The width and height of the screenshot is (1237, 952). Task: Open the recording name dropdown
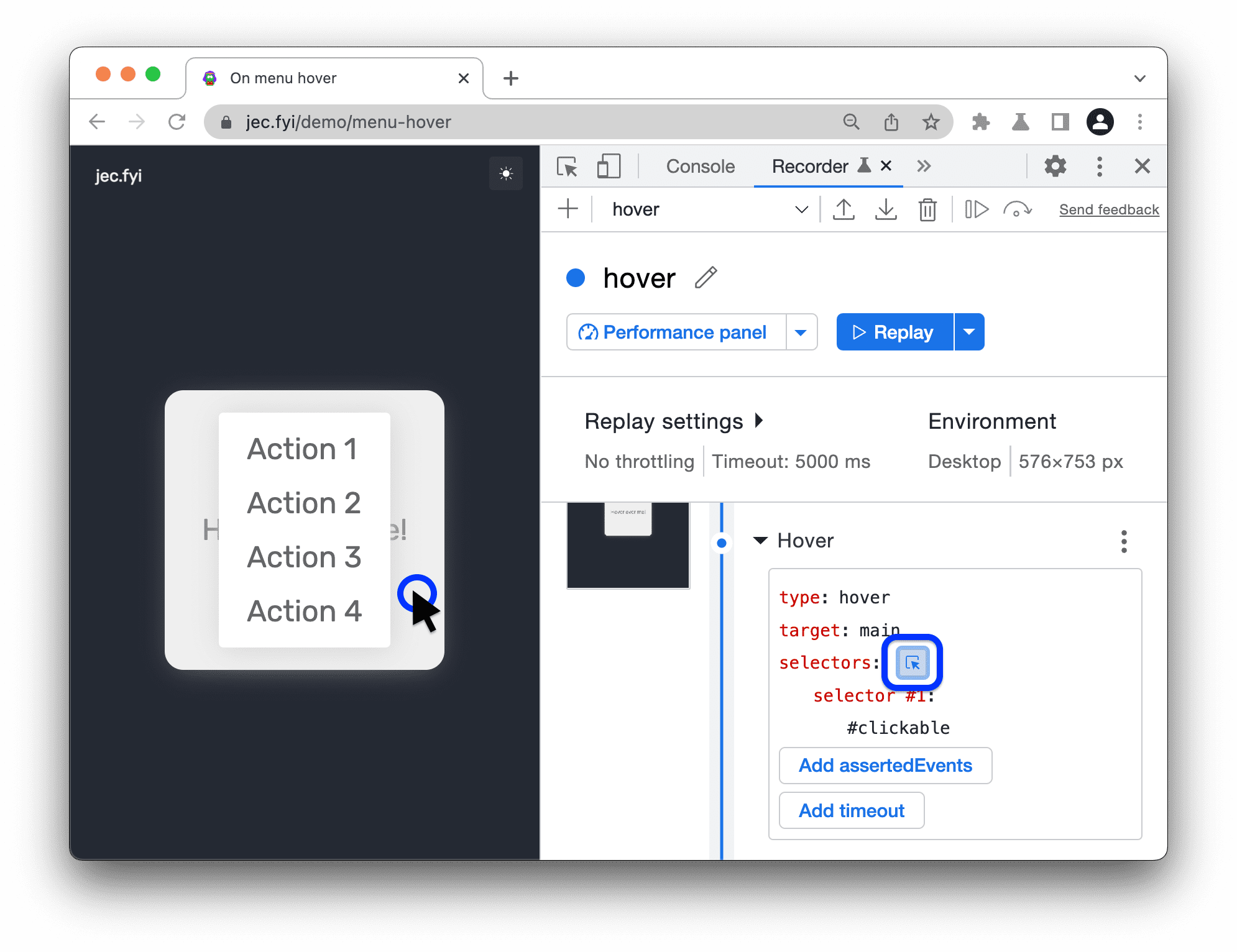pos(799,209)
